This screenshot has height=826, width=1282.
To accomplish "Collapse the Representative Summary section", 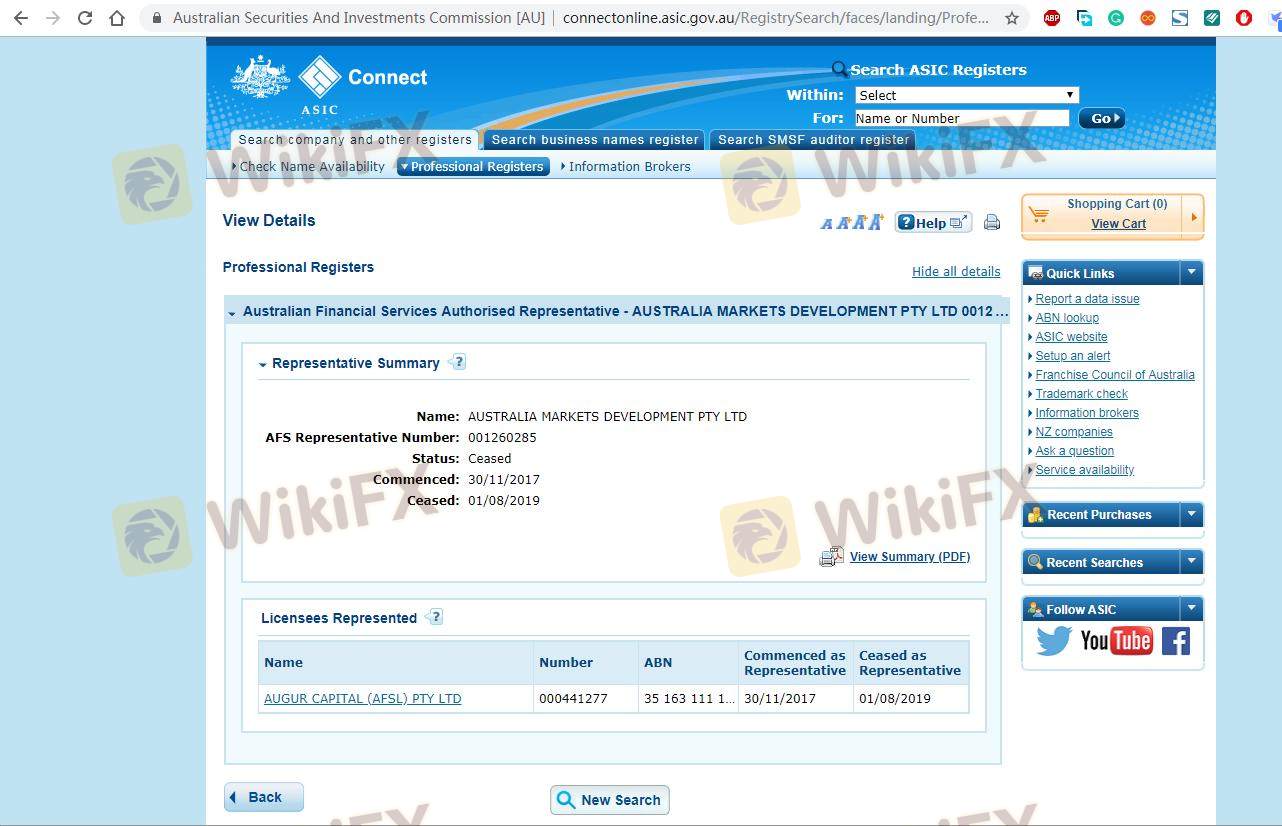I will pyautogui.click(x=263, y=364).
